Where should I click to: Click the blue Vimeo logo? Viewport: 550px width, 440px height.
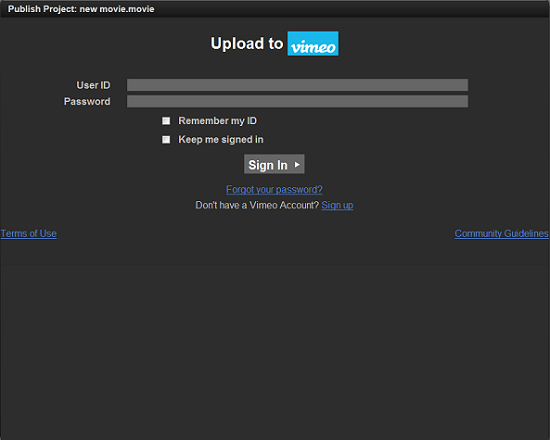pos(313,44)
